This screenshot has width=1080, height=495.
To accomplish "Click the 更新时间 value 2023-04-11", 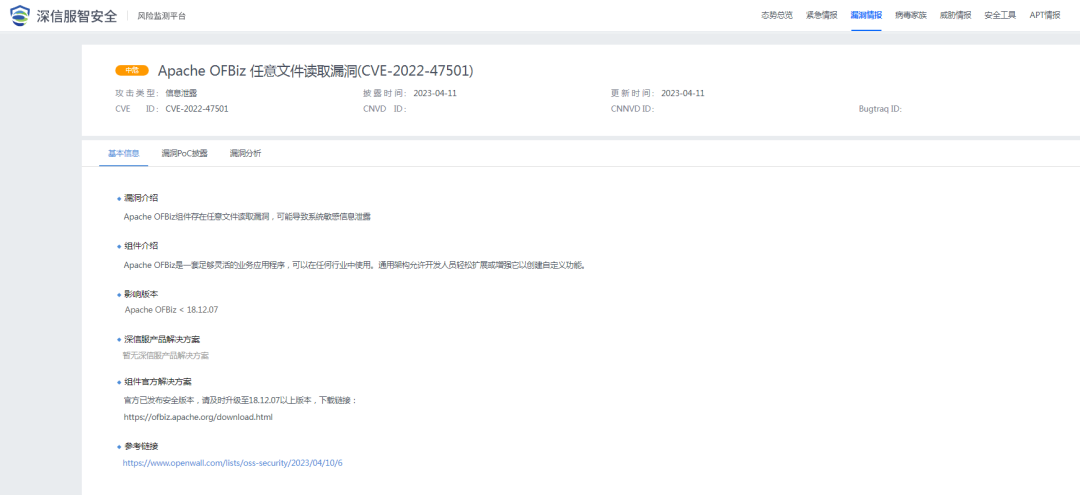I will pos(683,94).
